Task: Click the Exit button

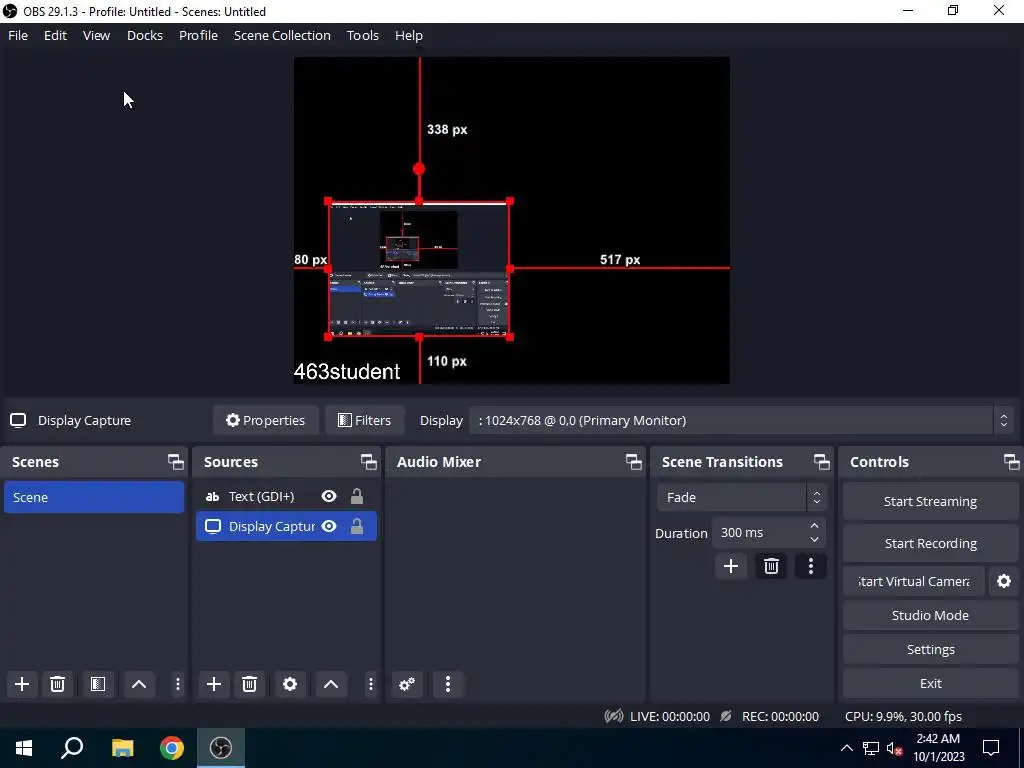Action: 930,683
